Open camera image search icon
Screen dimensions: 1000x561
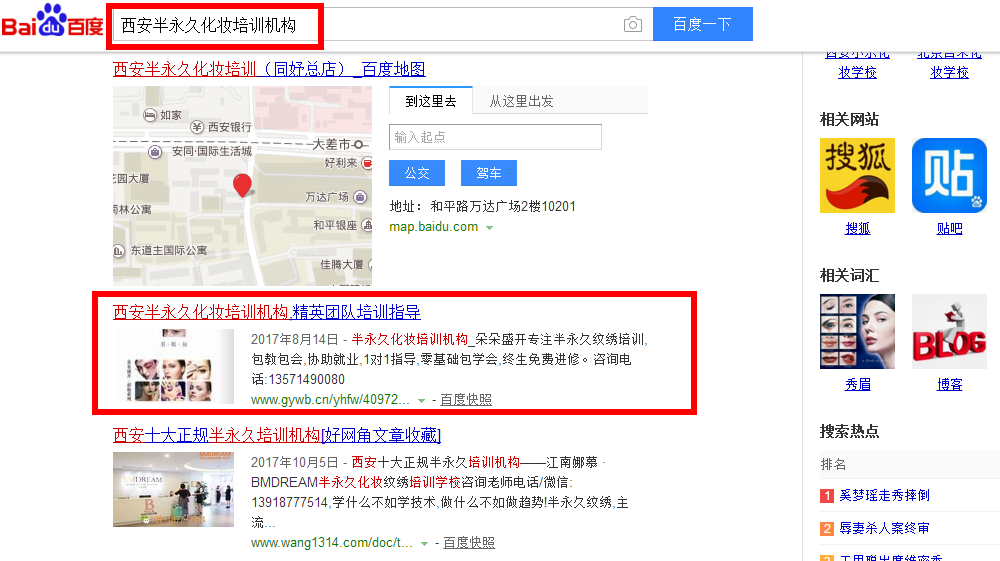point(633,24)
